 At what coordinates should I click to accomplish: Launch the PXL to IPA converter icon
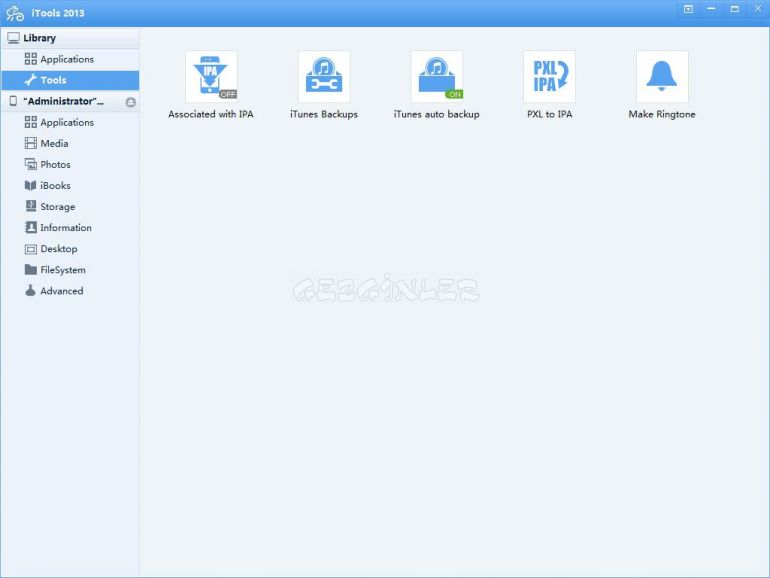[549, 77]
